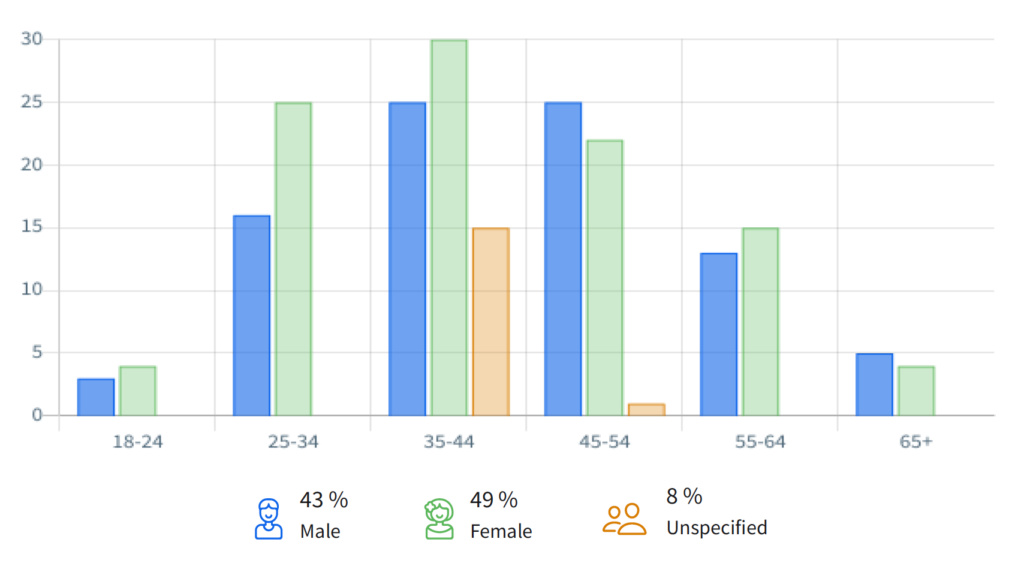Click the green Female person icon
Screen dimensions: 1024x572
click(439, 518)
